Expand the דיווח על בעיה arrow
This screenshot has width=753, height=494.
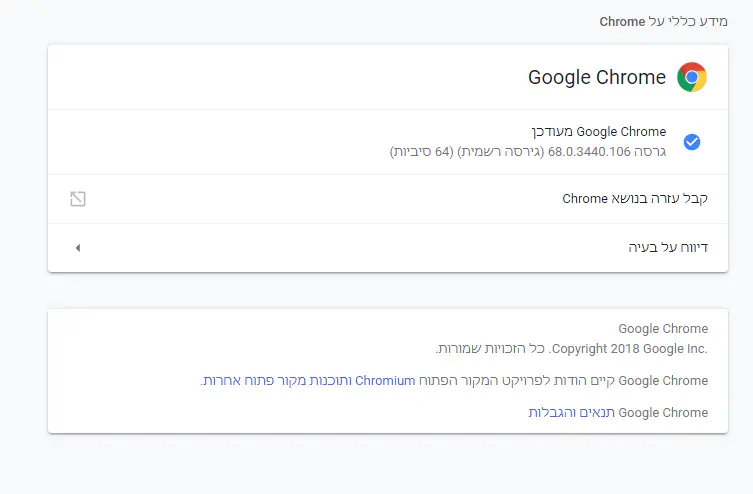point(78,247)
